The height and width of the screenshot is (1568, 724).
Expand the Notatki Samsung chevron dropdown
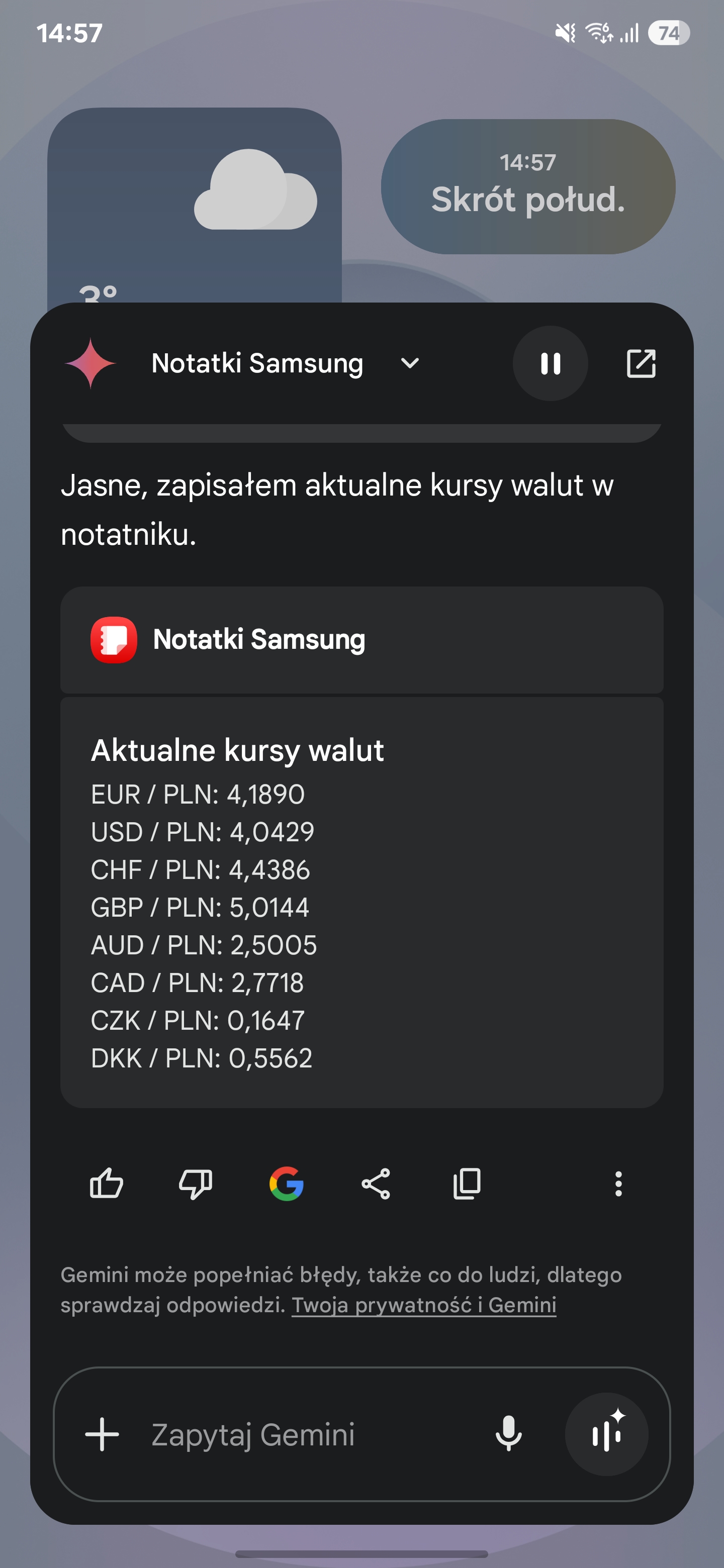410,363
